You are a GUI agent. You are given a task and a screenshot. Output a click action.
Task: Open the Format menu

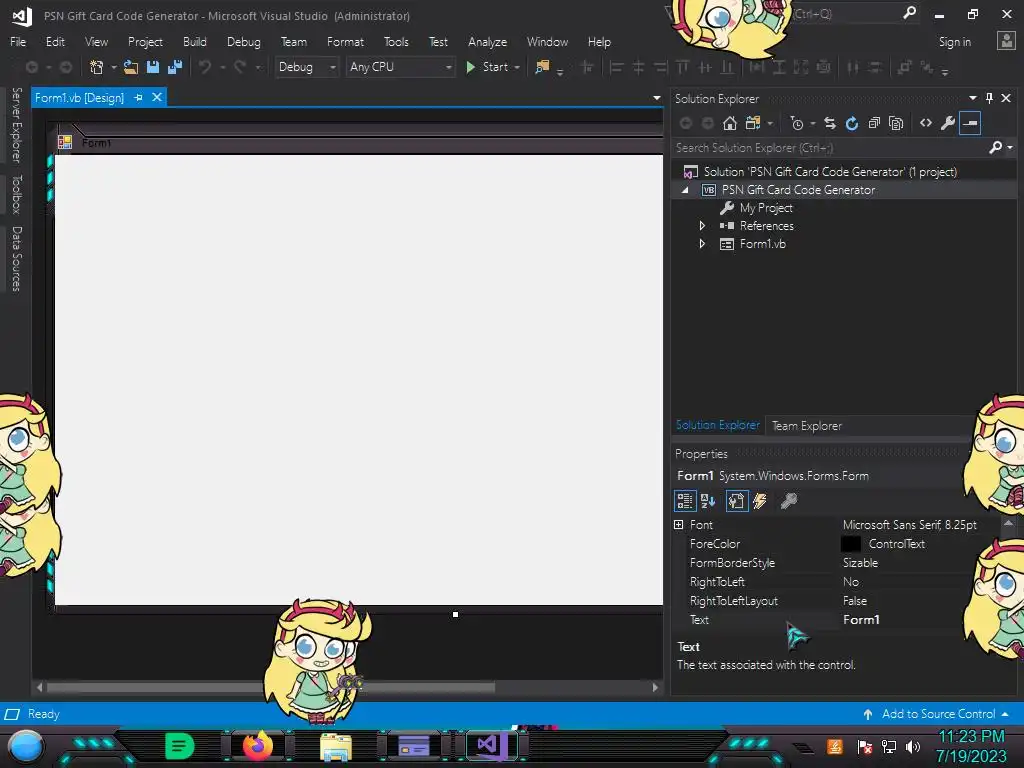click(345, 42)
